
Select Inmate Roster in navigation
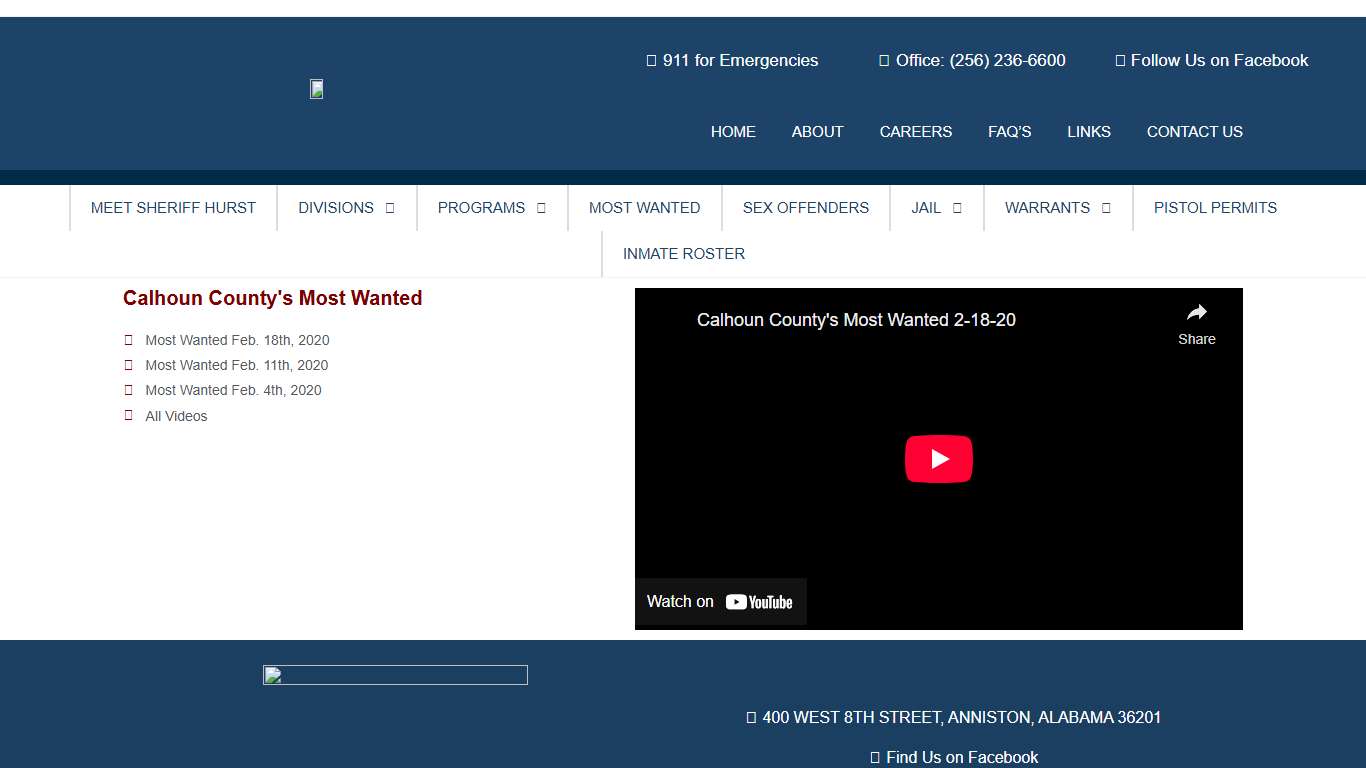click(683, 254)
